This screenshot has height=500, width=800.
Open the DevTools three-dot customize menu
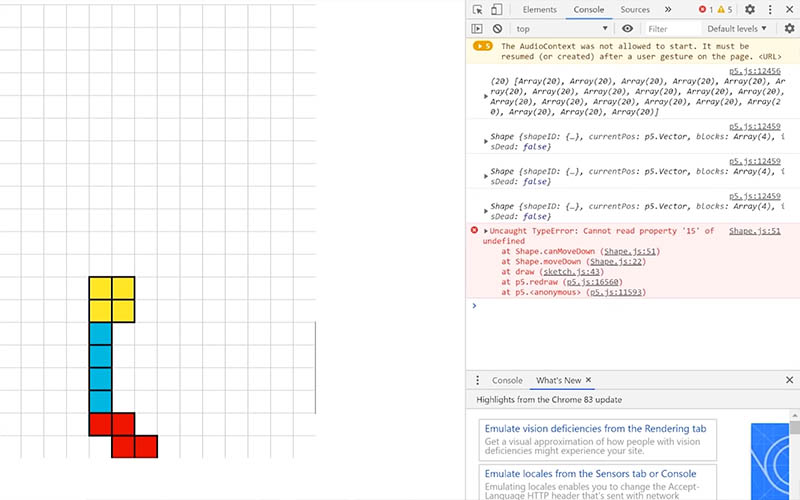(x=770, y=10)
